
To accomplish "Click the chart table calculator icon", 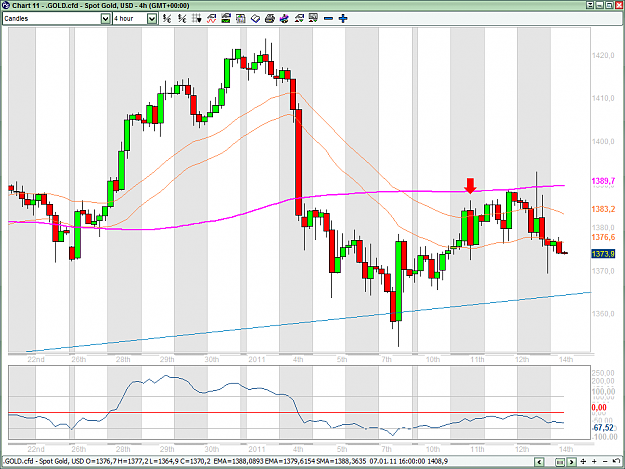I will click(x=240, y=18).
